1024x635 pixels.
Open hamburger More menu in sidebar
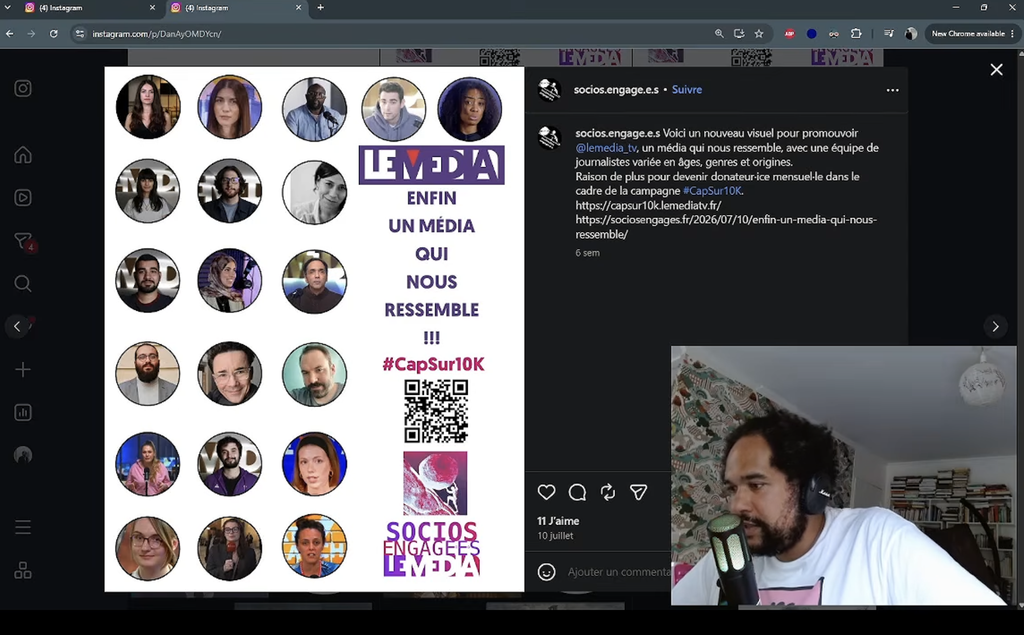23,527
